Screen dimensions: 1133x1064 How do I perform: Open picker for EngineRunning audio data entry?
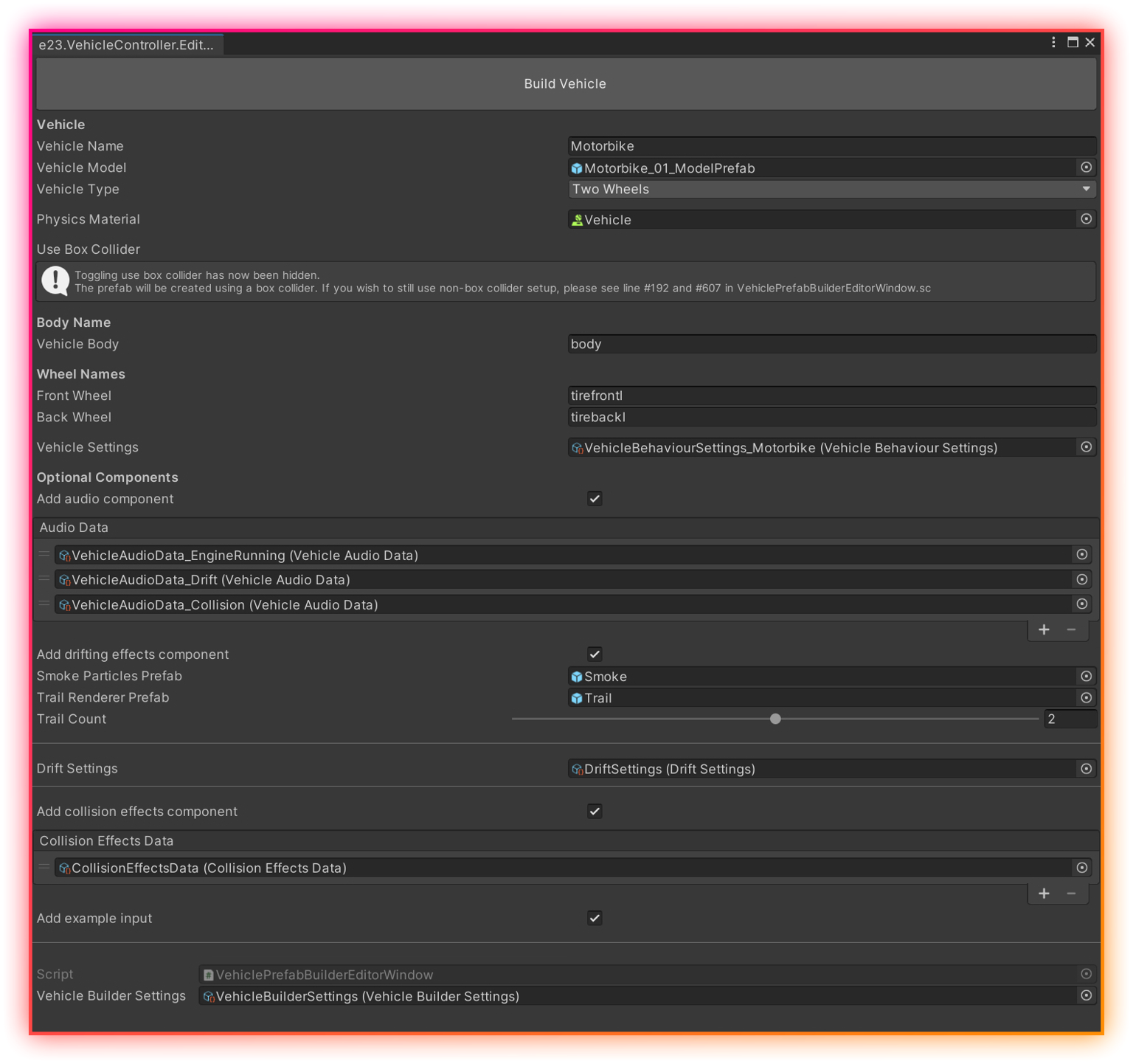(x=1081, y=555)
